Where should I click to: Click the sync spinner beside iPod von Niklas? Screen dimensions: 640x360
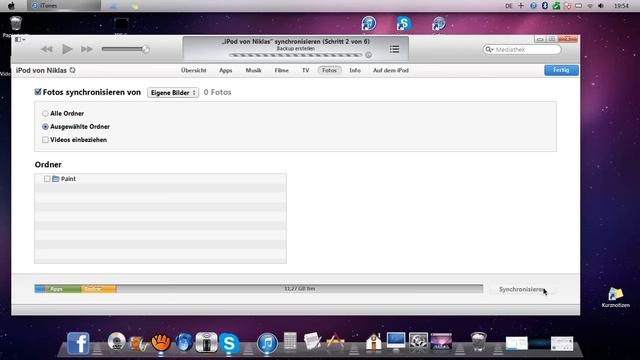click(73, 70)
